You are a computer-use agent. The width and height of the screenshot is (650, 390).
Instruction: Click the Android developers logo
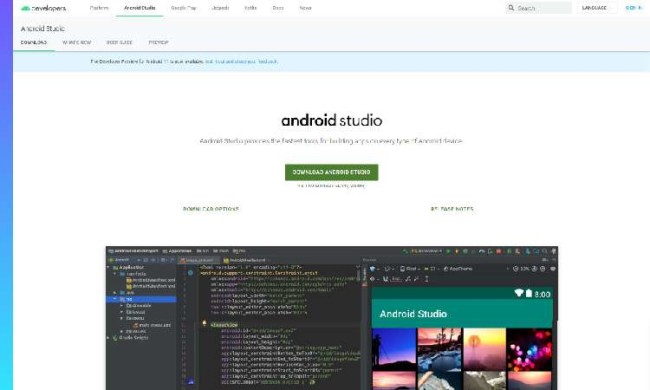point(44,8)
